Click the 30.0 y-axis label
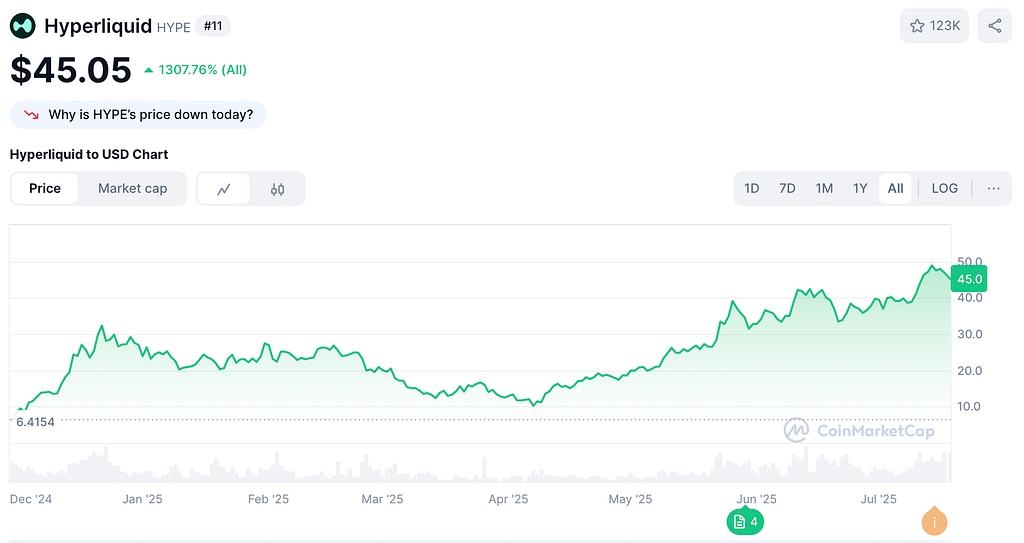The image size is (1024, 543). click(x=970, y=335)
